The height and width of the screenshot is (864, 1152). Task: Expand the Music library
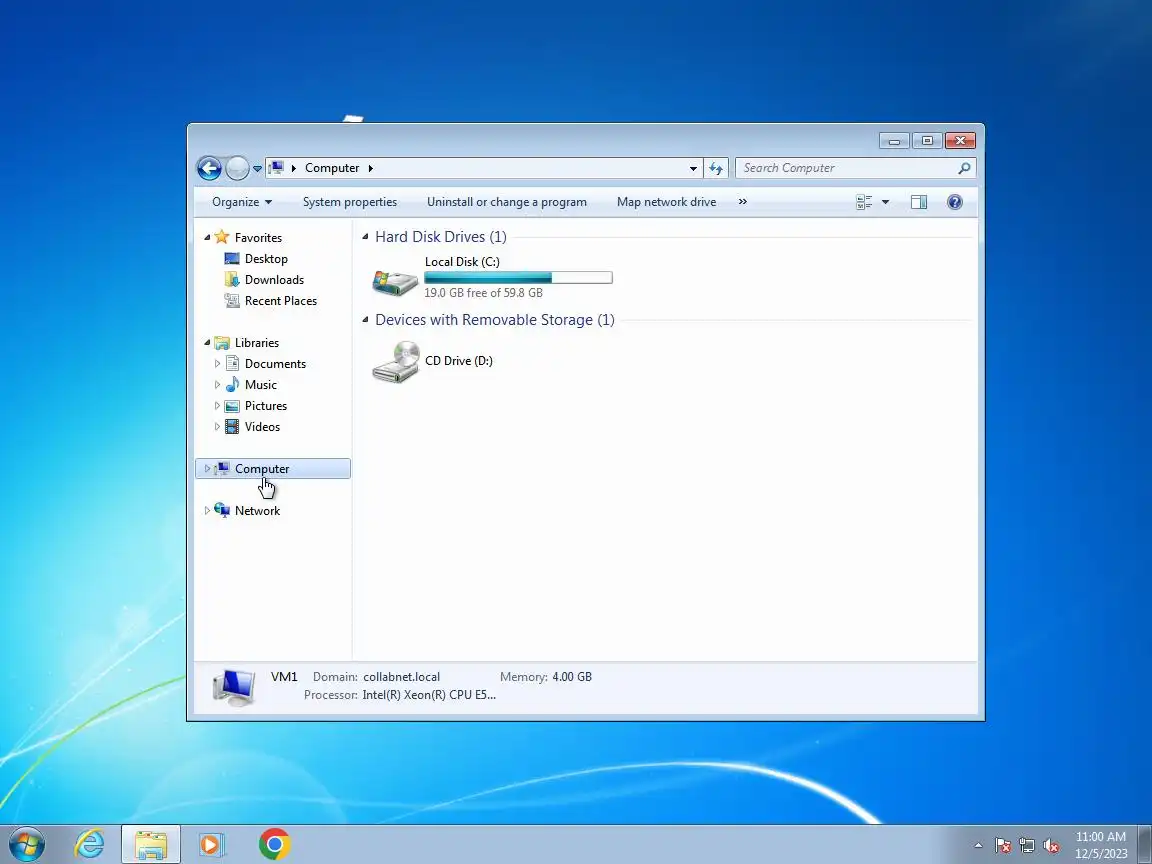(x=217, y=385)
